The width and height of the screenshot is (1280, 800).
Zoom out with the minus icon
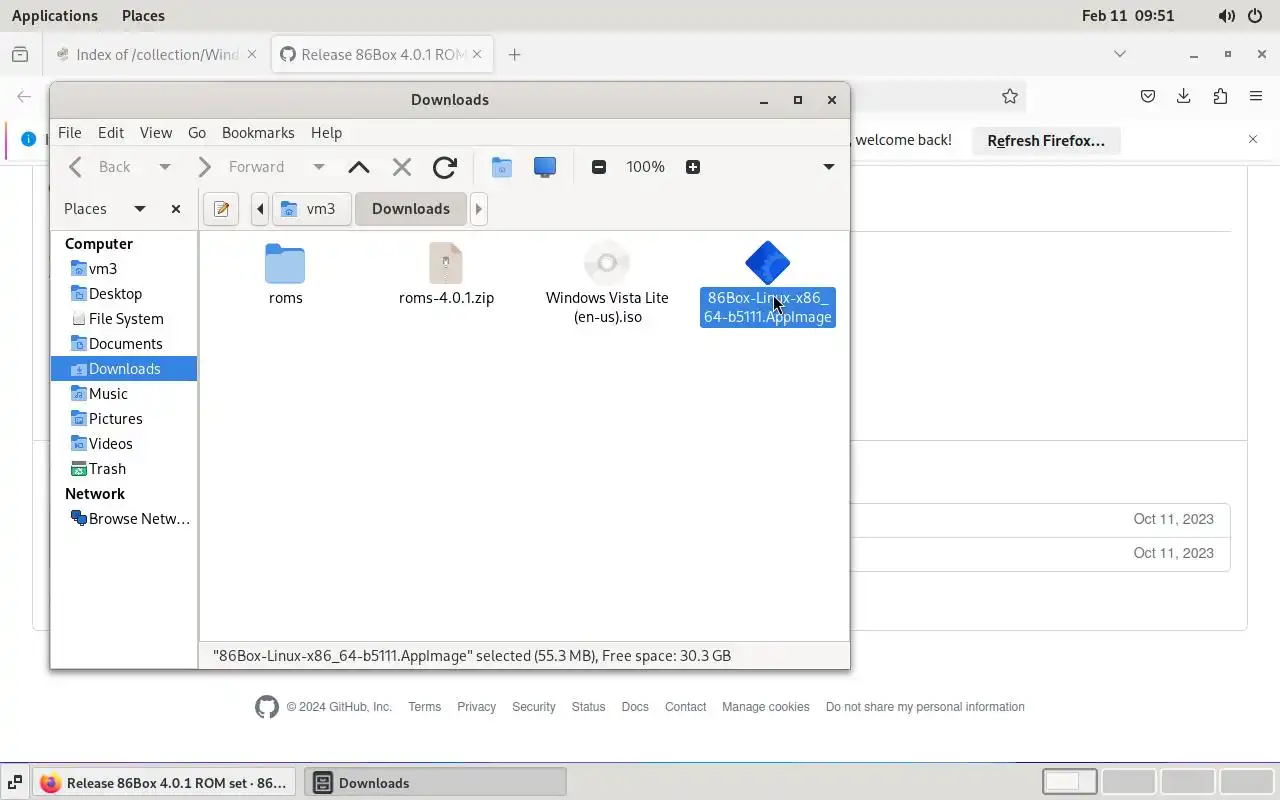(599, 167)
